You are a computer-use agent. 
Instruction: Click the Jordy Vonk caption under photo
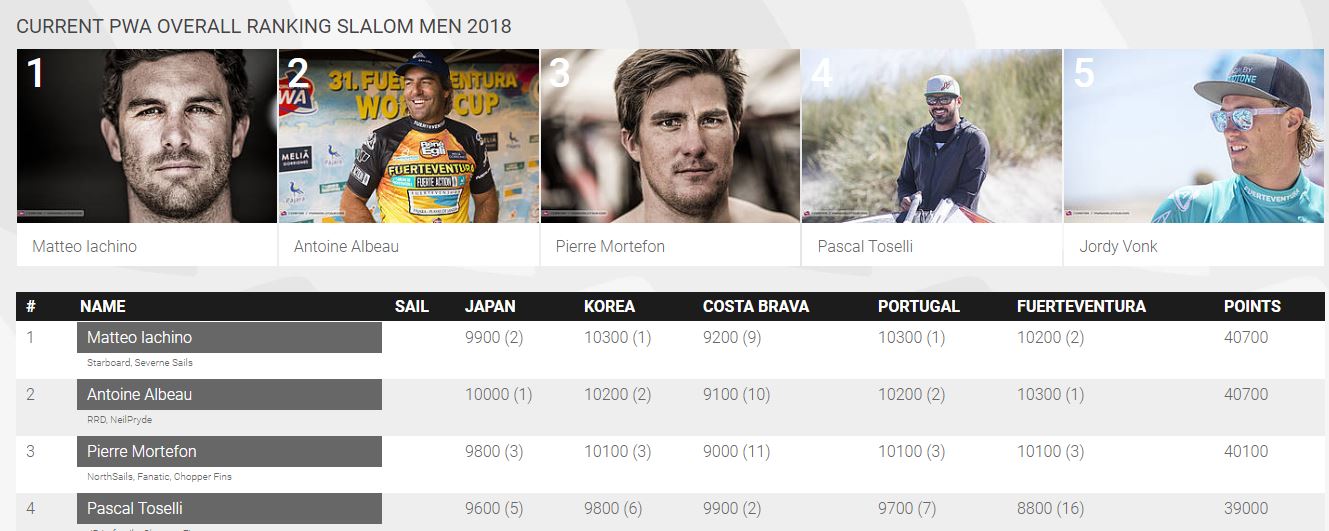click(1118, 246)
